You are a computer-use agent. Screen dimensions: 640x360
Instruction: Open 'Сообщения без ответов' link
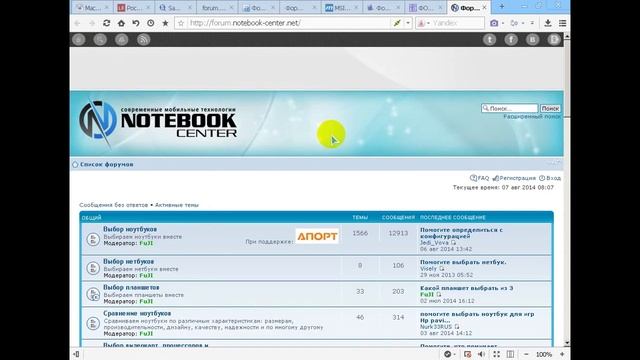point(113,205)
